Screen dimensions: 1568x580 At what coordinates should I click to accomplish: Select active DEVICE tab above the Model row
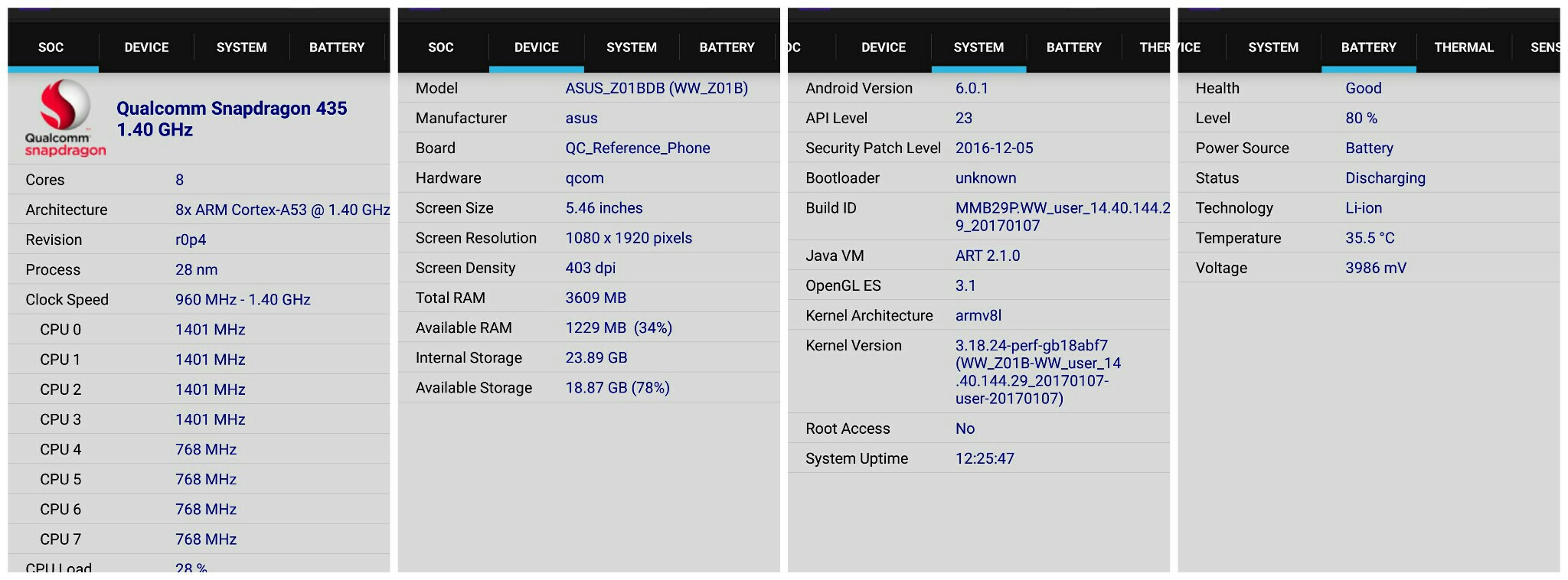click(x=536, y=47)
